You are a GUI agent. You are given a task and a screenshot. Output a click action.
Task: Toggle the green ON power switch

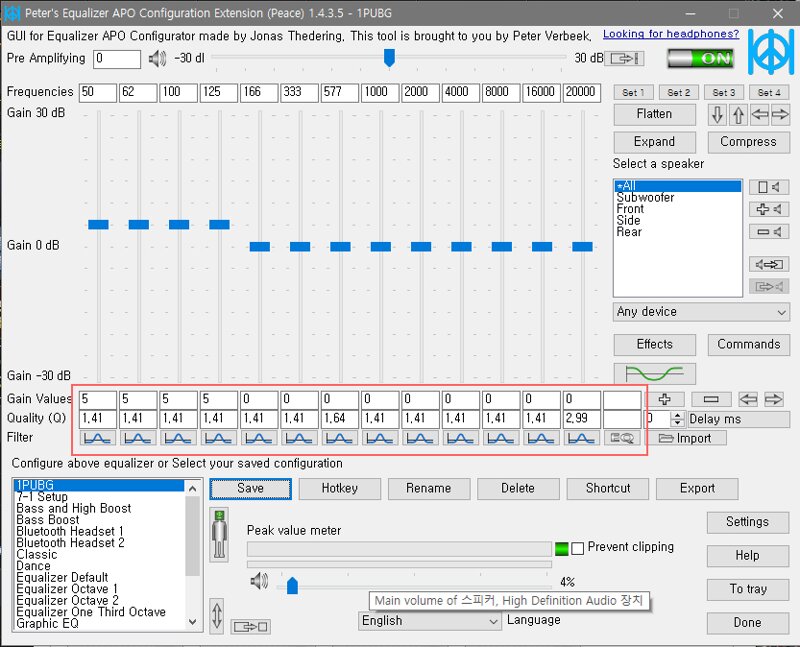[x=700, y=58]
